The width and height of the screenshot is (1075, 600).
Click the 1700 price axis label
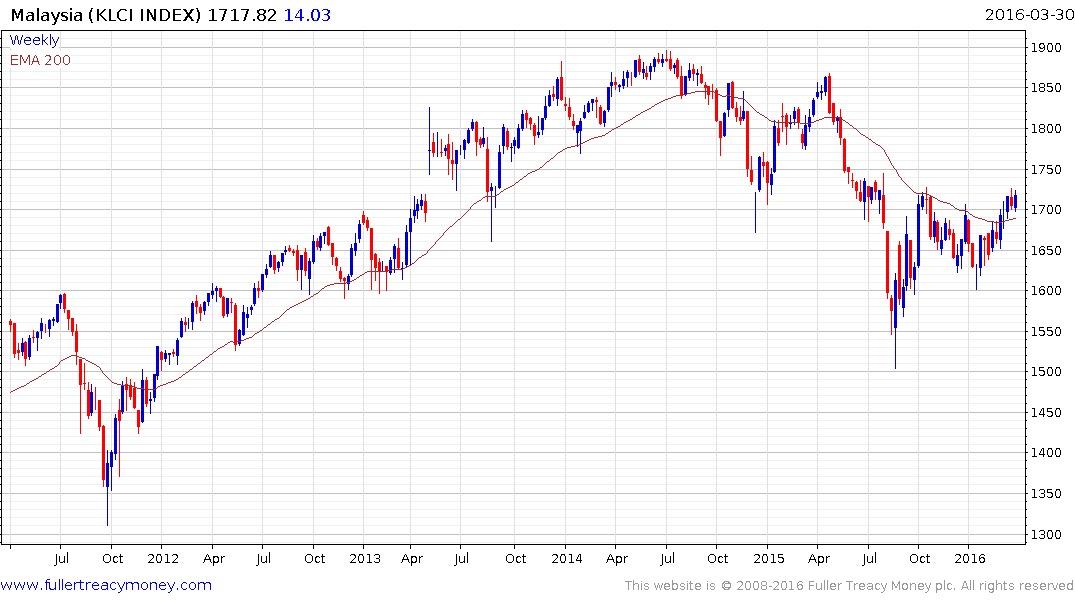coord(1046,210)
